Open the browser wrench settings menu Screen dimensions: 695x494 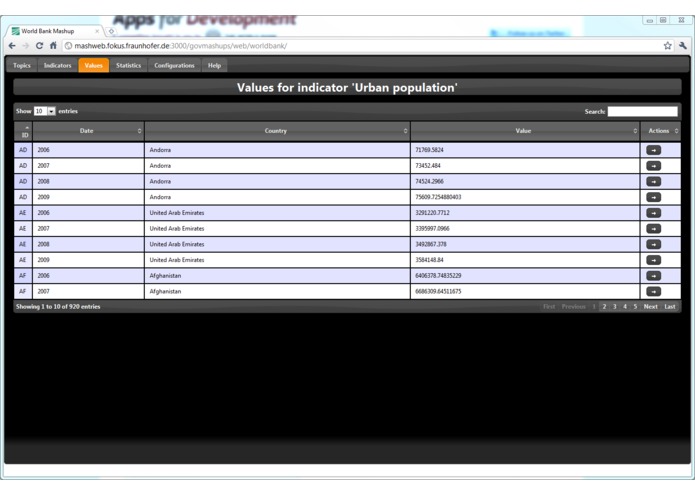tap(683, 46)
